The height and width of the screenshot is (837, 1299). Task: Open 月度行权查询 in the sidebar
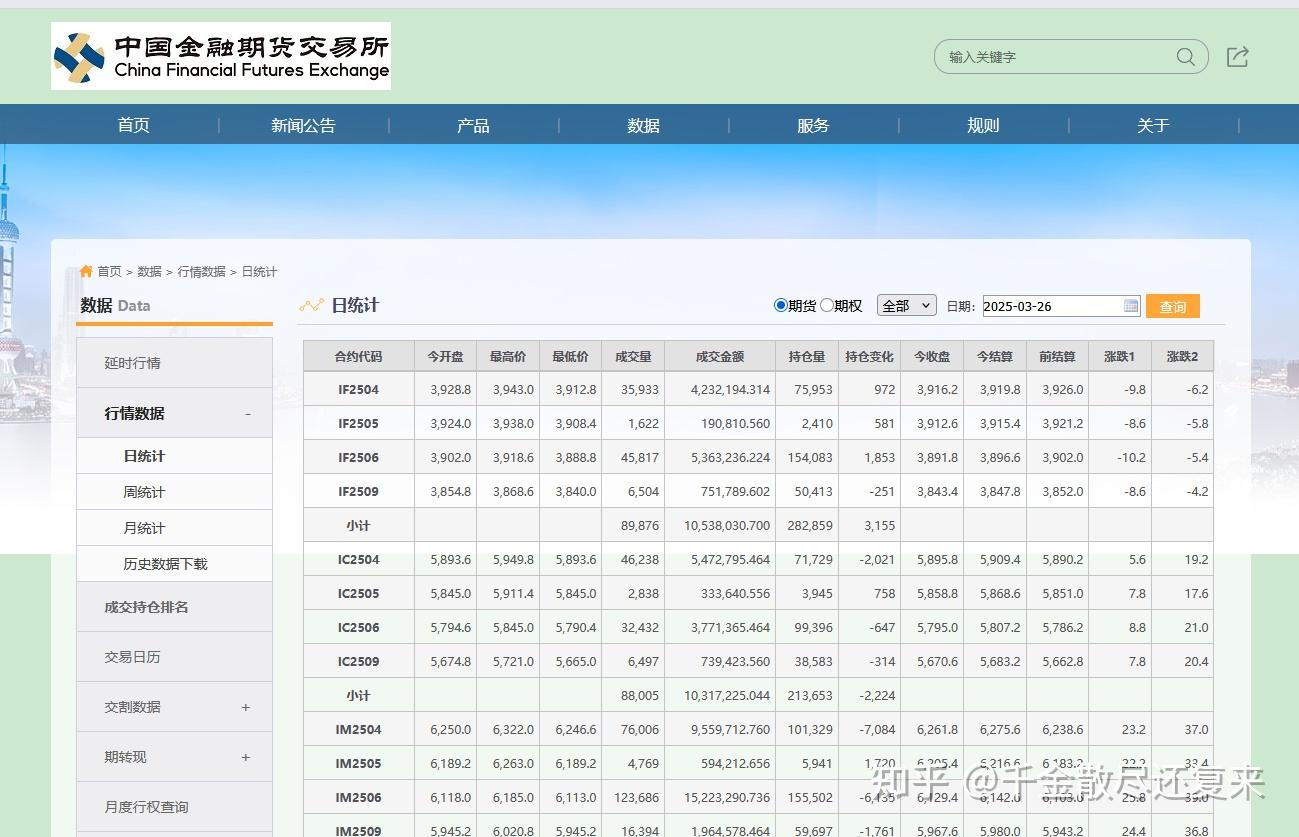pos(174,807)
